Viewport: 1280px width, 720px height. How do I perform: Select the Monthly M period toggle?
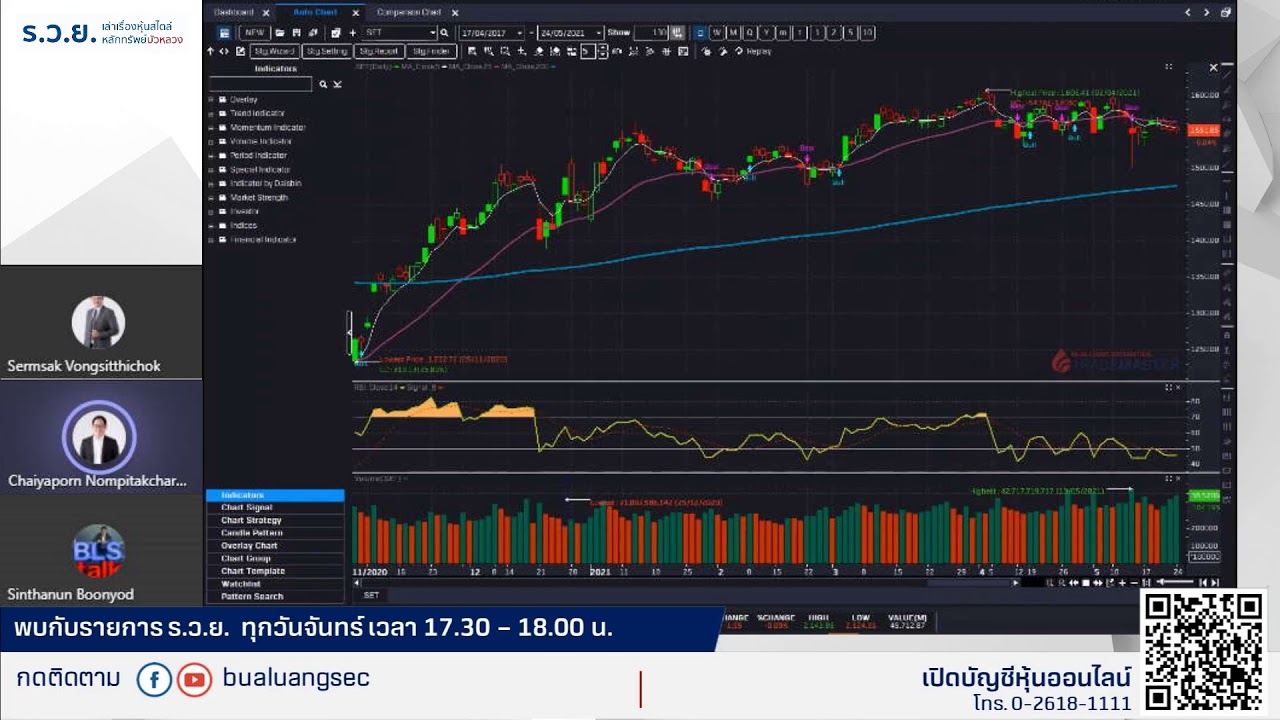733,32
